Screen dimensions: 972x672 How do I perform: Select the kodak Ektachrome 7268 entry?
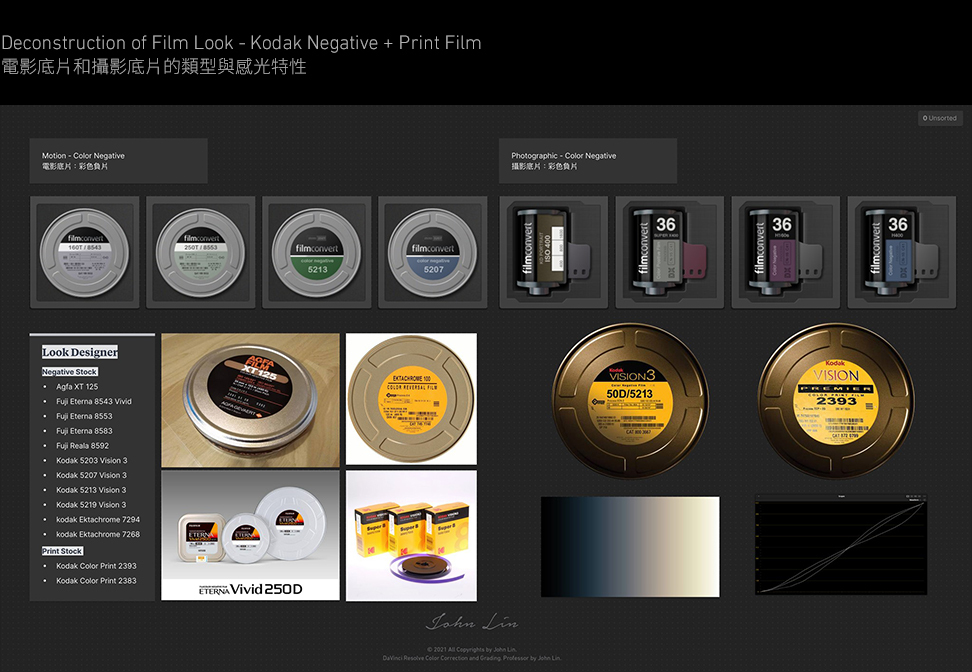tap(98, 534)
